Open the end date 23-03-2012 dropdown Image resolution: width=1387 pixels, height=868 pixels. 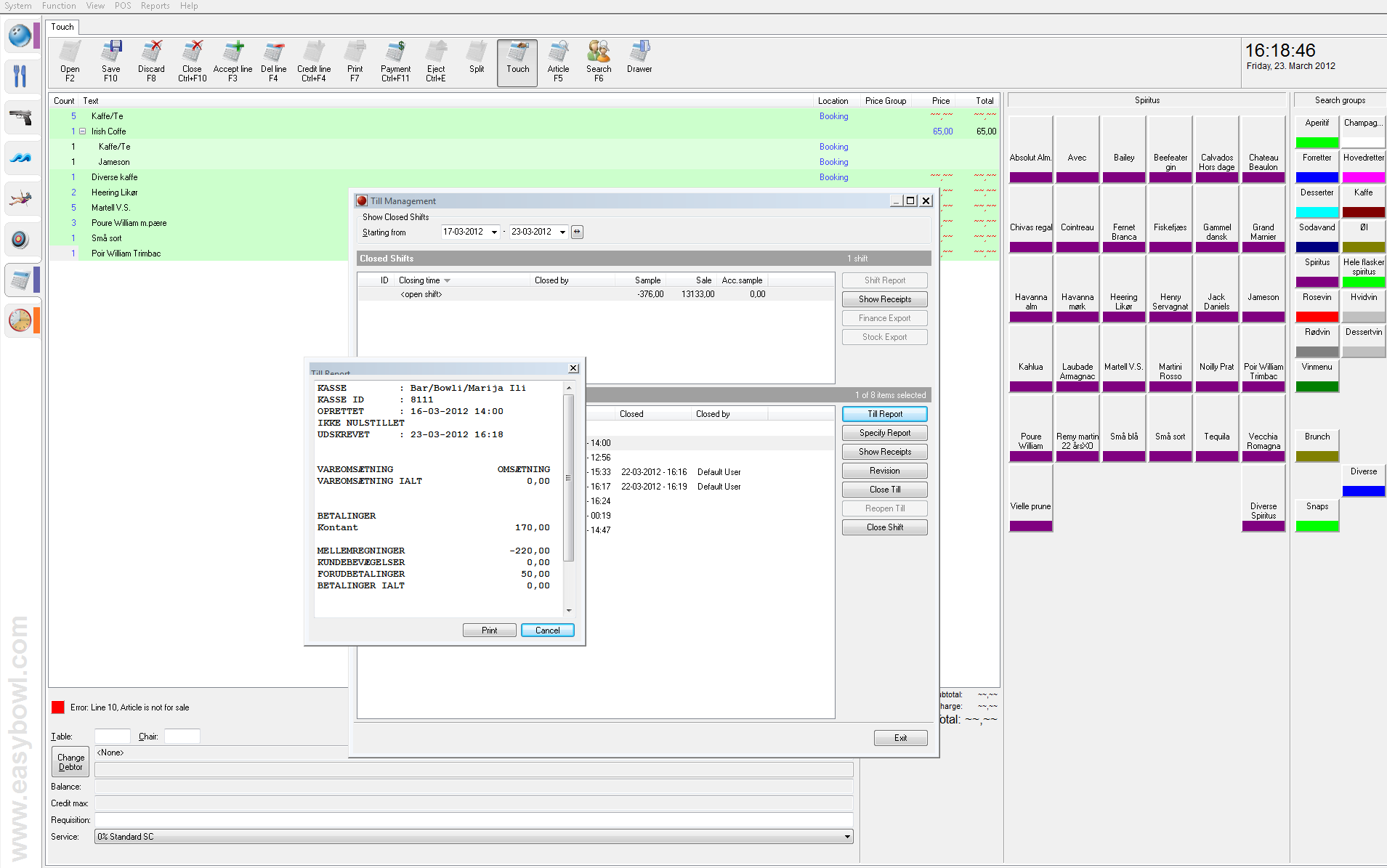[x=562, y=232]
